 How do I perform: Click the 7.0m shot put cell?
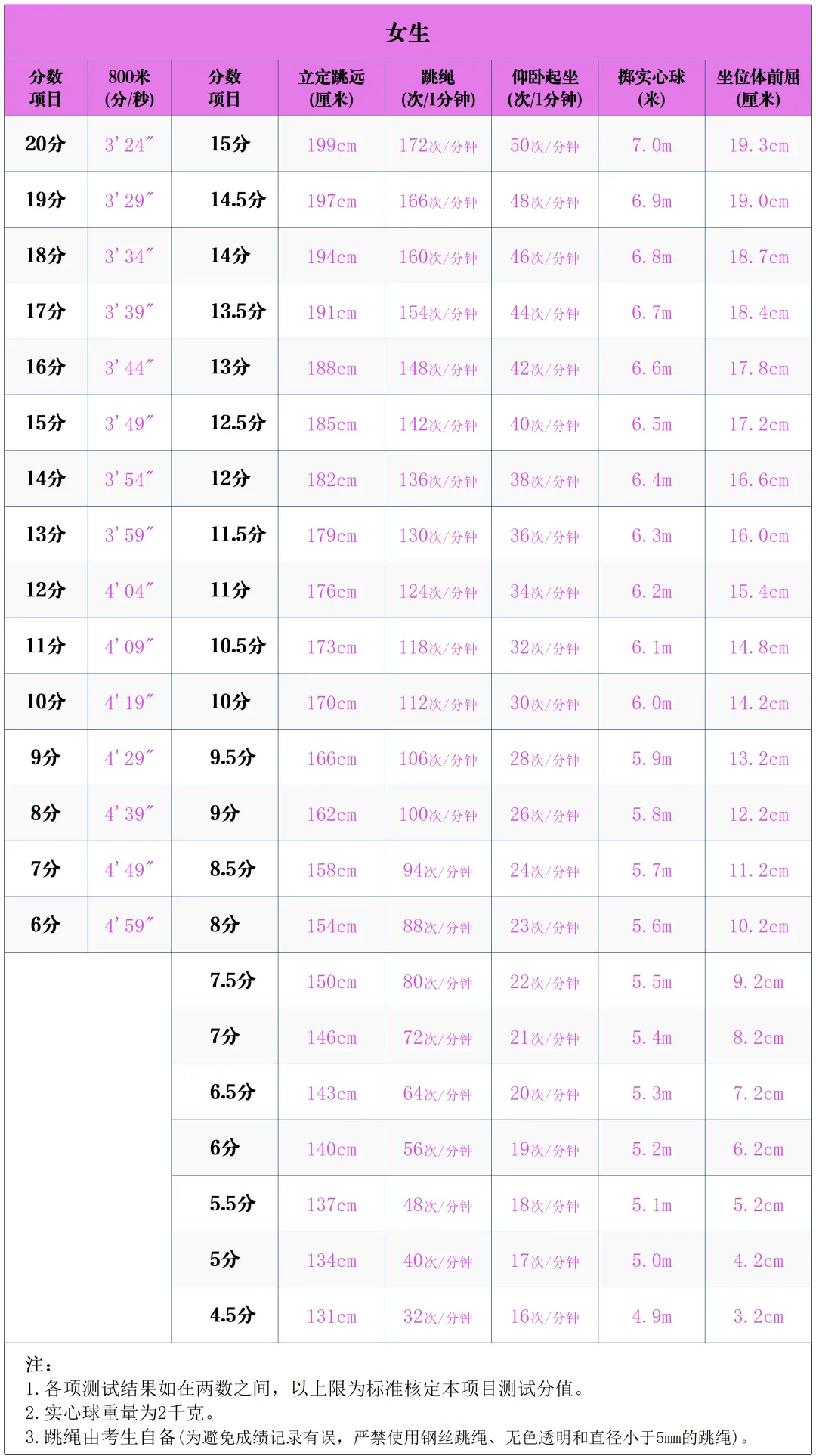(x=651, y=145)
